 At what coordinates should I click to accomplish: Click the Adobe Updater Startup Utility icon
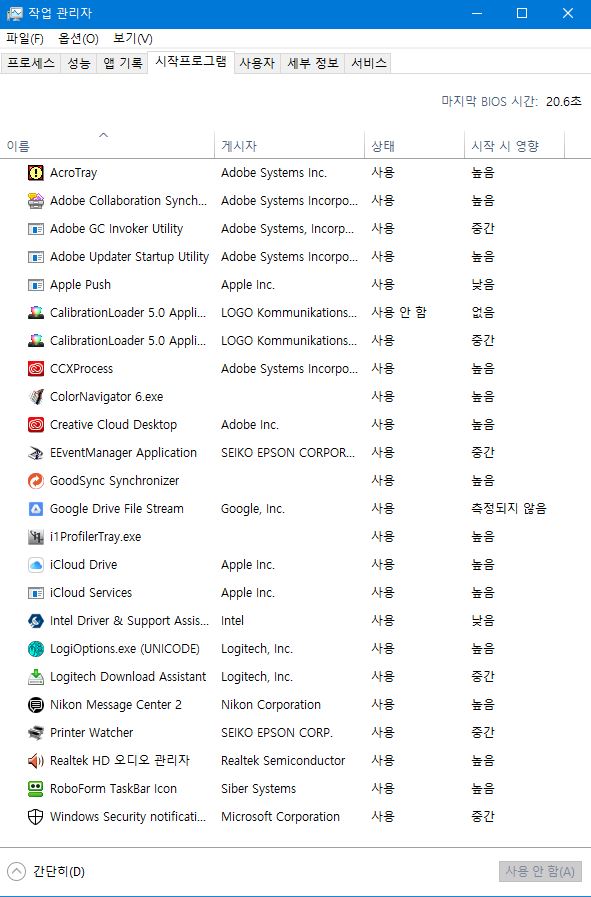35,257
